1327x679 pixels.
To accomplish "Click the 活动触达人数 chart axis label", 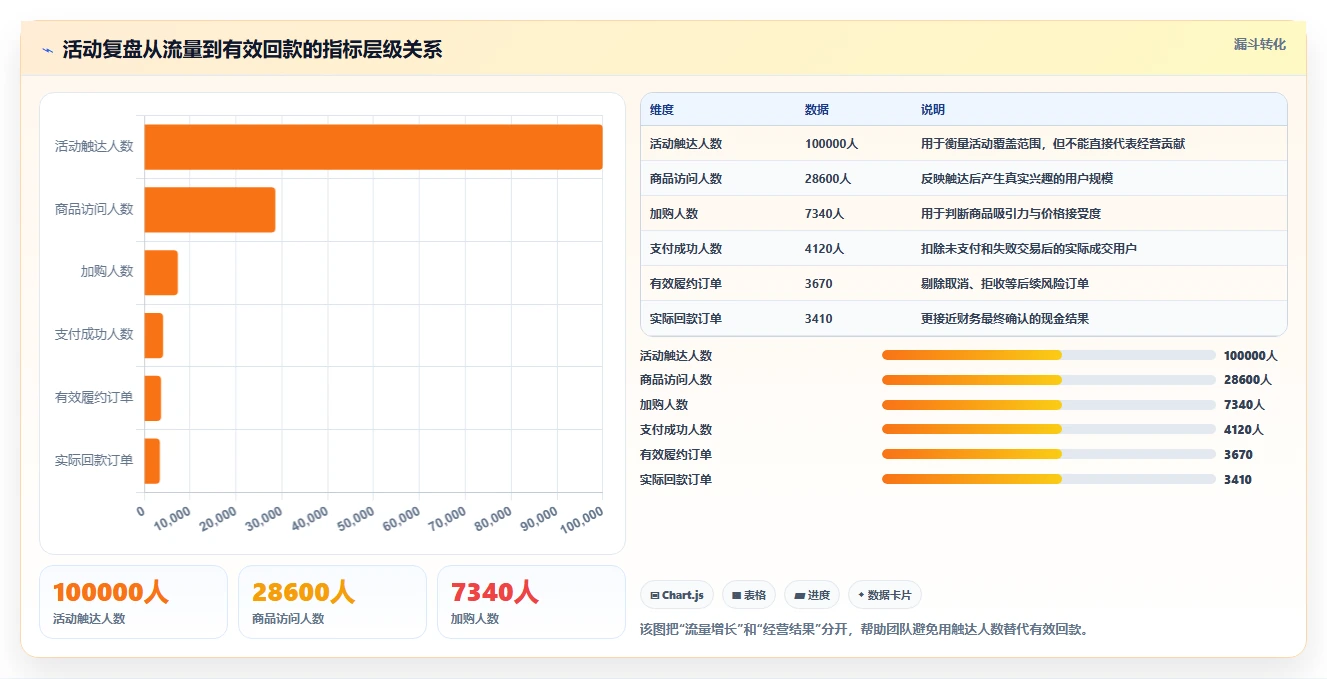I will (94, 147).
